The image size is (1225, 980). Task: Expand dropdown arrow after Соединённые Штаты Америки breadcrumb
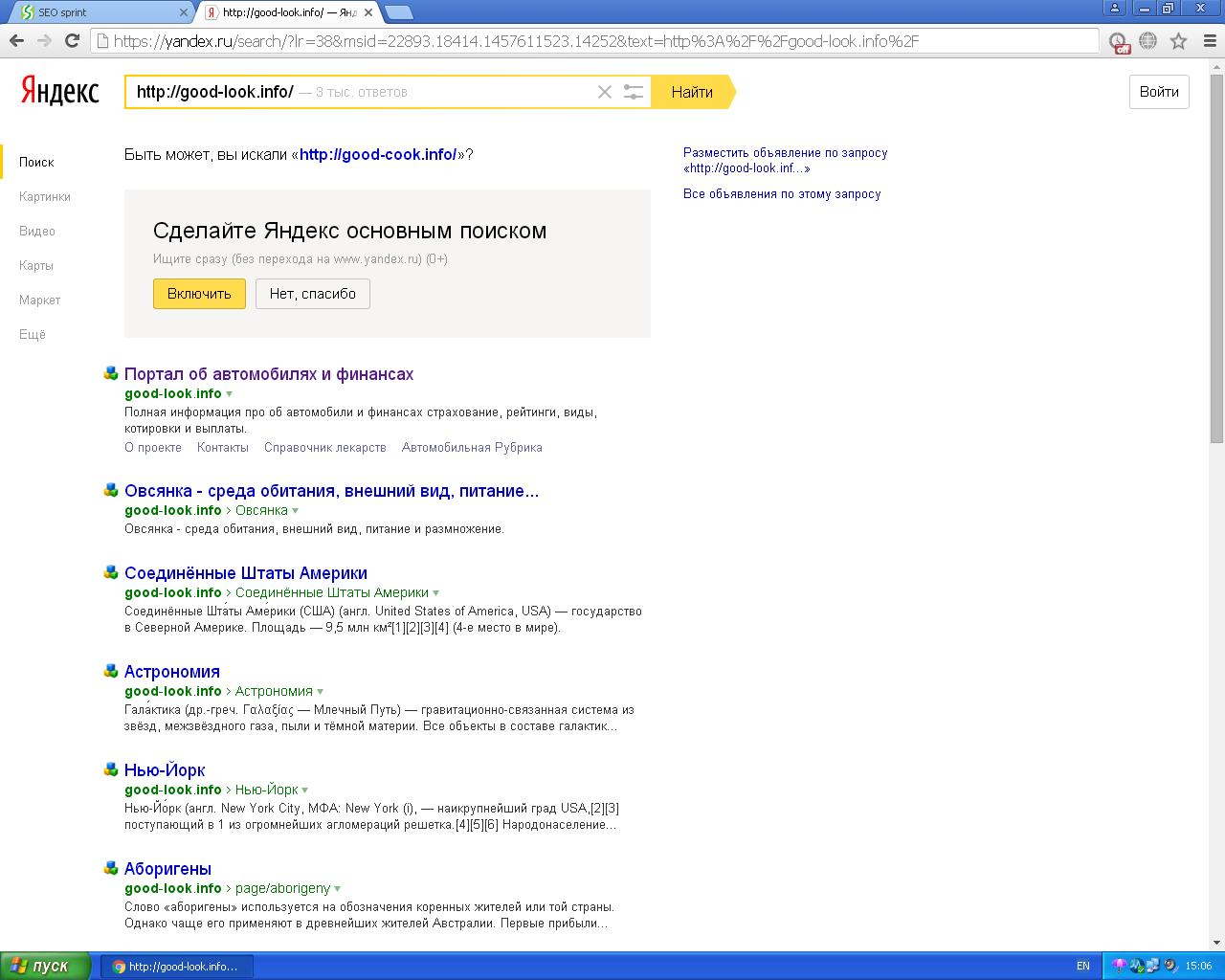coord(435,593)
